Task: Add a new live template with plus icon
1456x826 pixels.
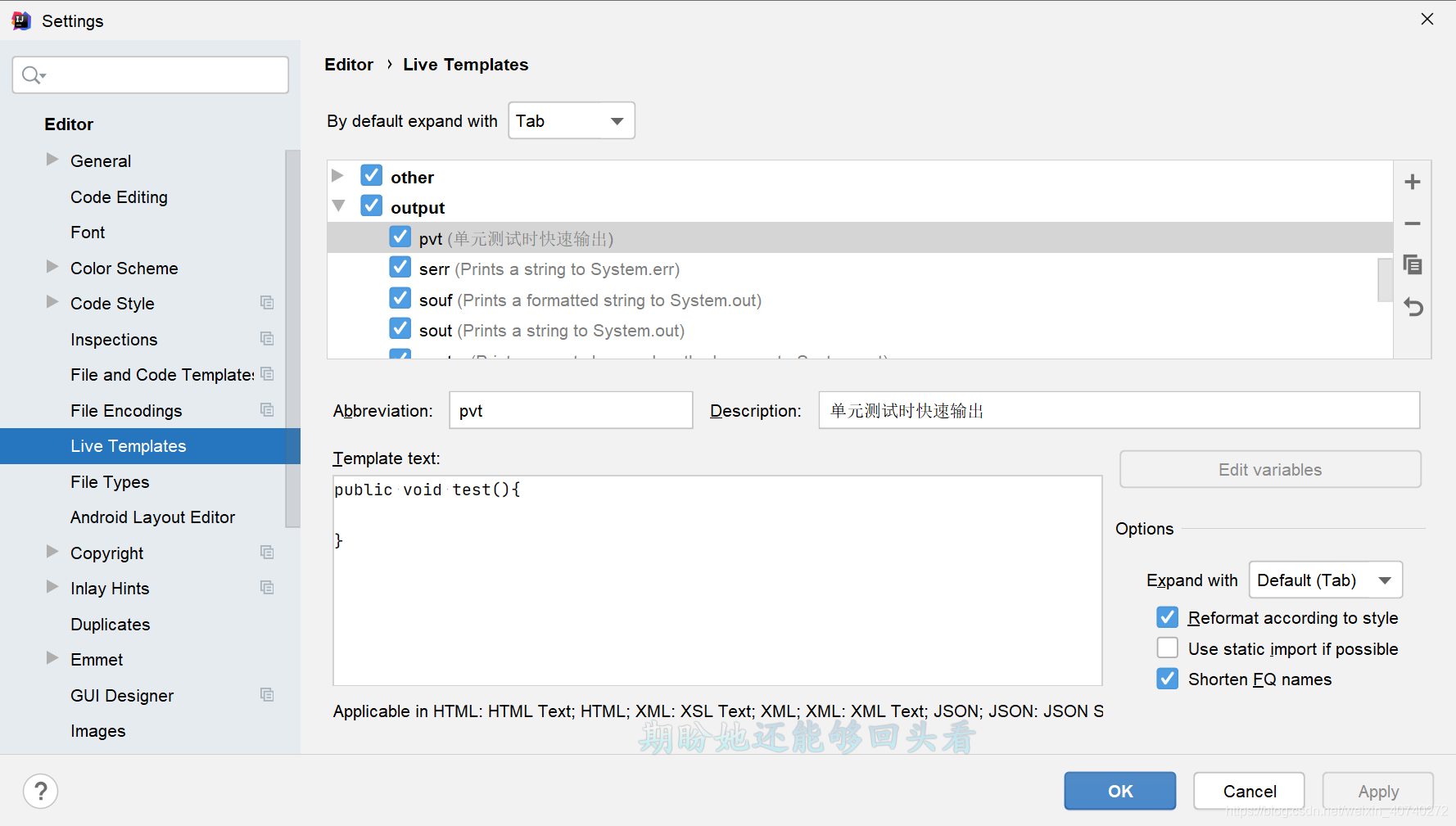Action: coord(1412,182)
